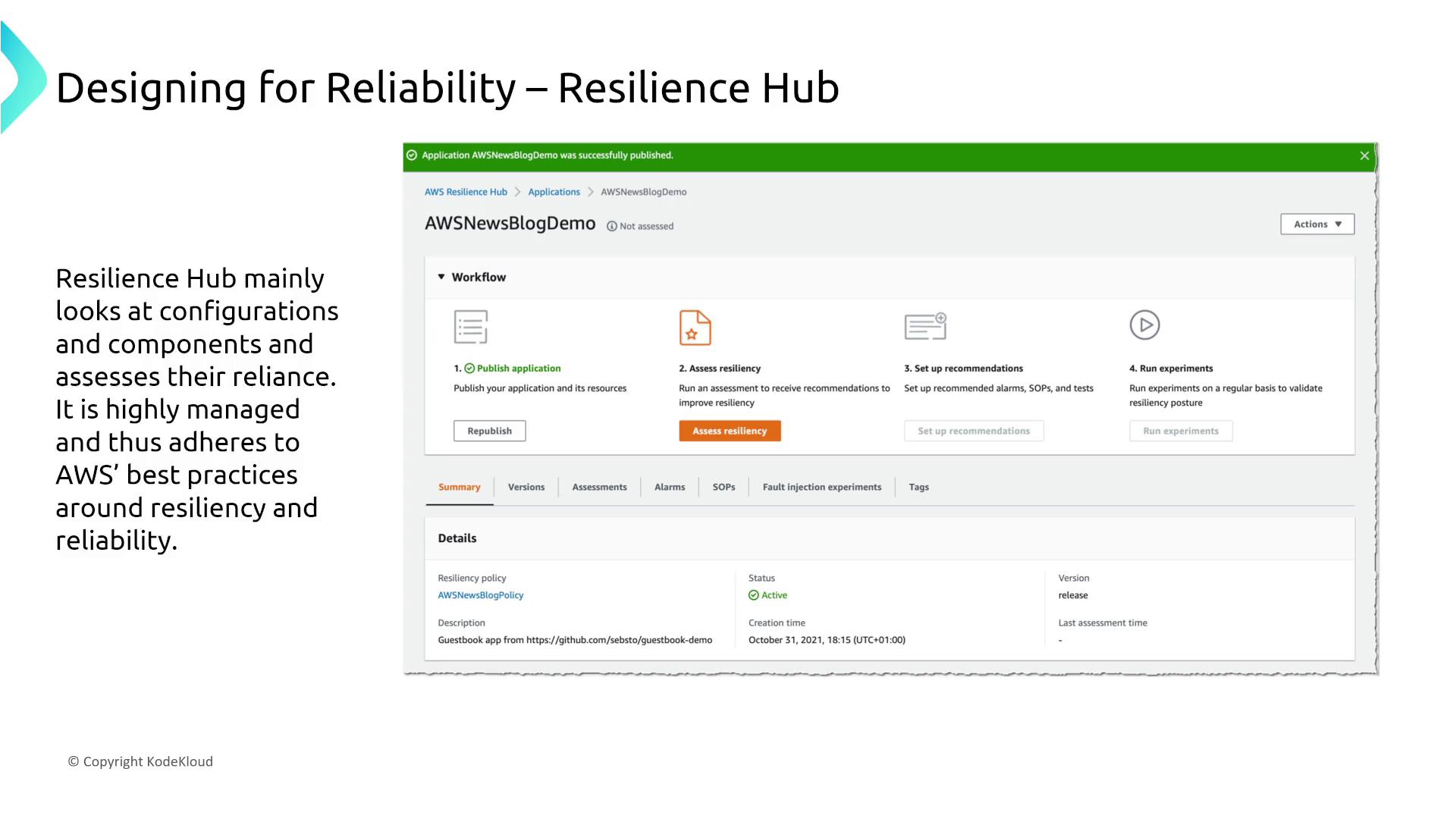Click the Not assessed info icon
This screenshot has width=1456, height=819.
pos(612,226)
